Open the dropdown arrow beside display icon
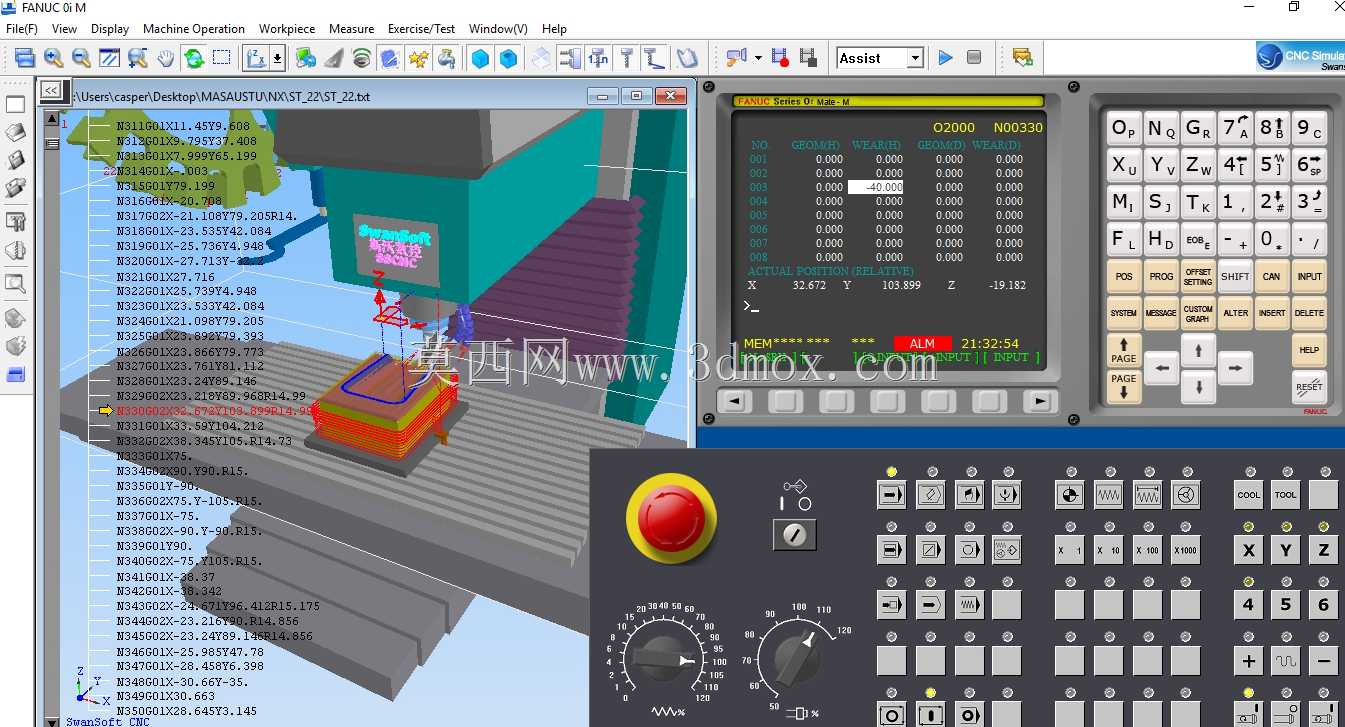The height and width of the screenshot is (727, 1345). pos(758,58)
